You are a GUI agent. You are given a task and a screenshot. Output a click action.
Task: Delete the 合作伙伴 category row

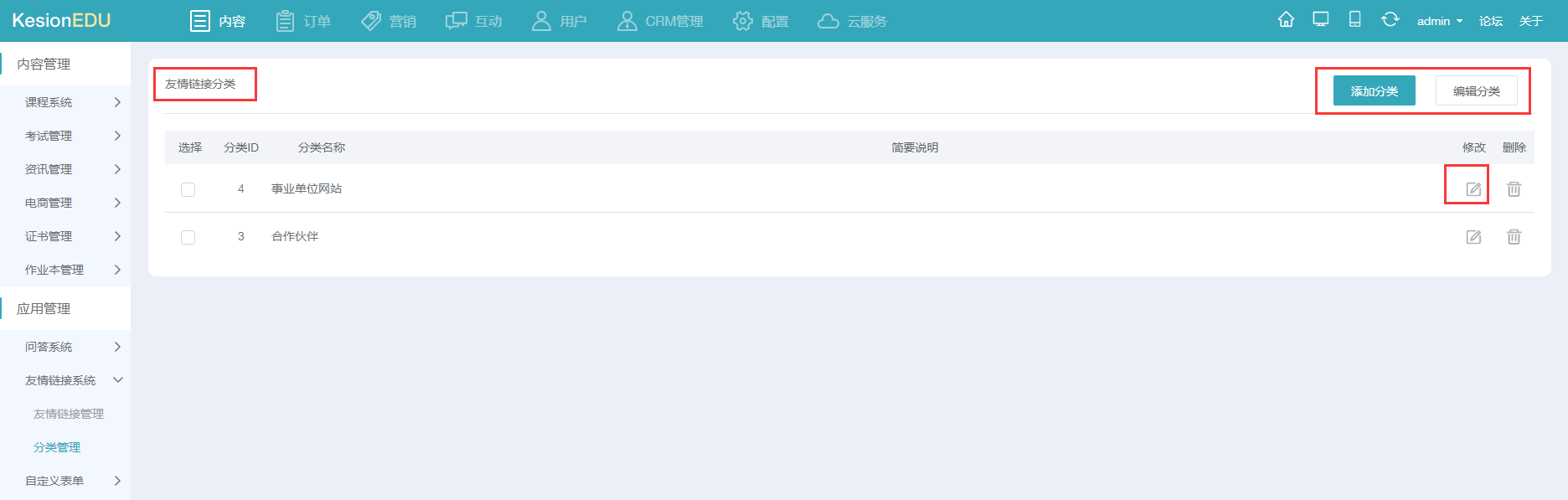click(1514, 237)
